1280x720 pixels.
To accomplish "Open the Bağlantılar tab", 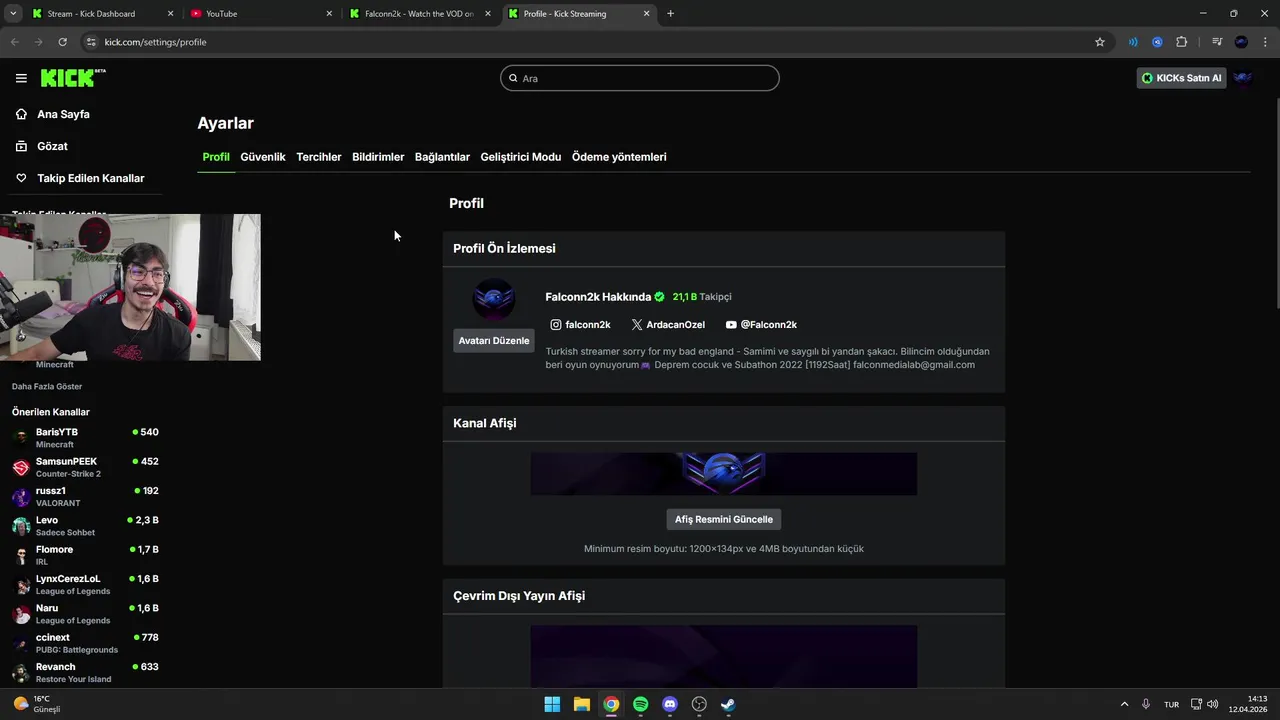I will [442, 157].
